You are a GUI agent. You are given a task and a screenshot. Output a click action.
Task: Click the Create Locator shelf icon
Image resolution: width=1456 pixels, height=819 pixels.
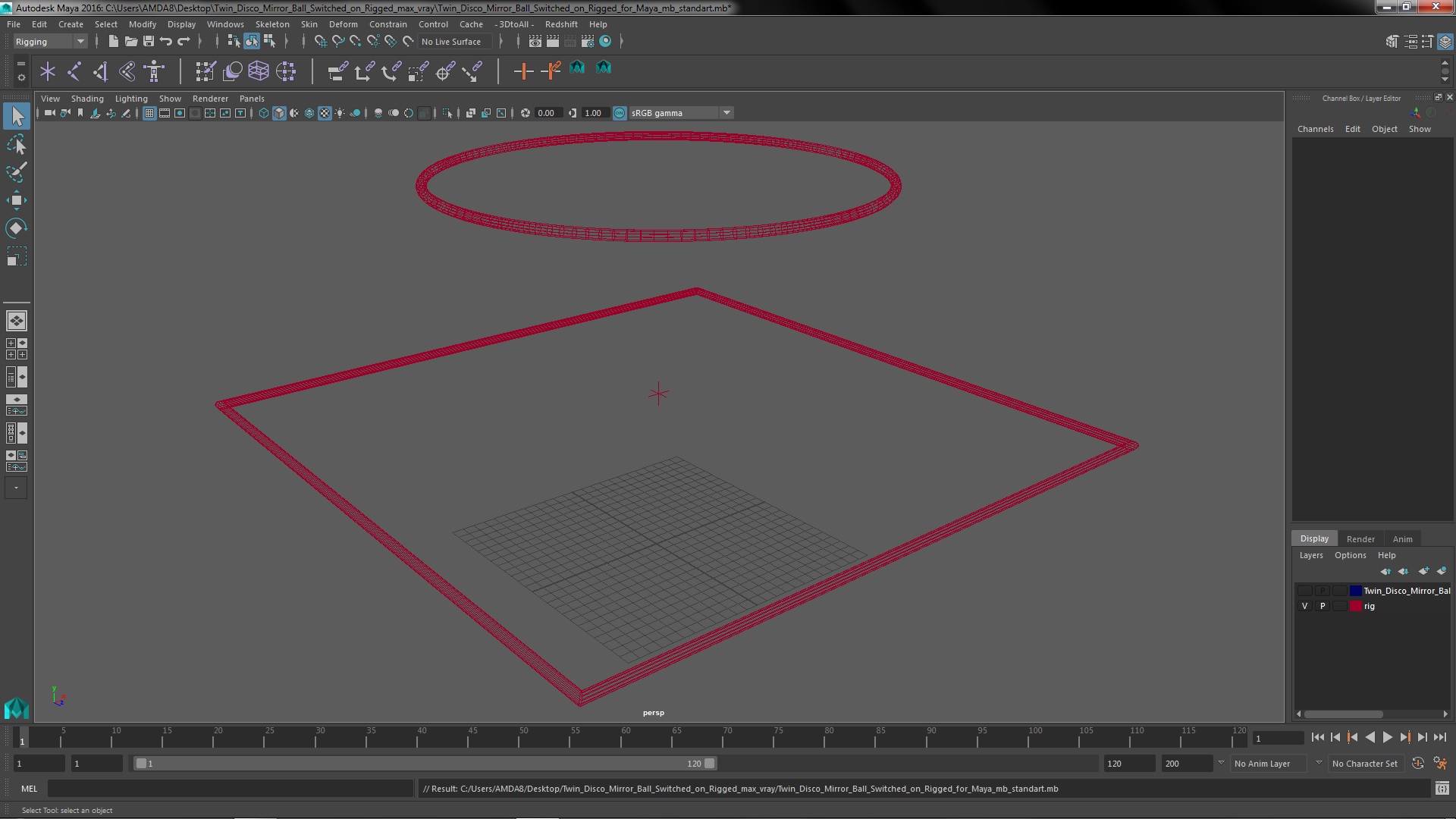coord(48,71)
